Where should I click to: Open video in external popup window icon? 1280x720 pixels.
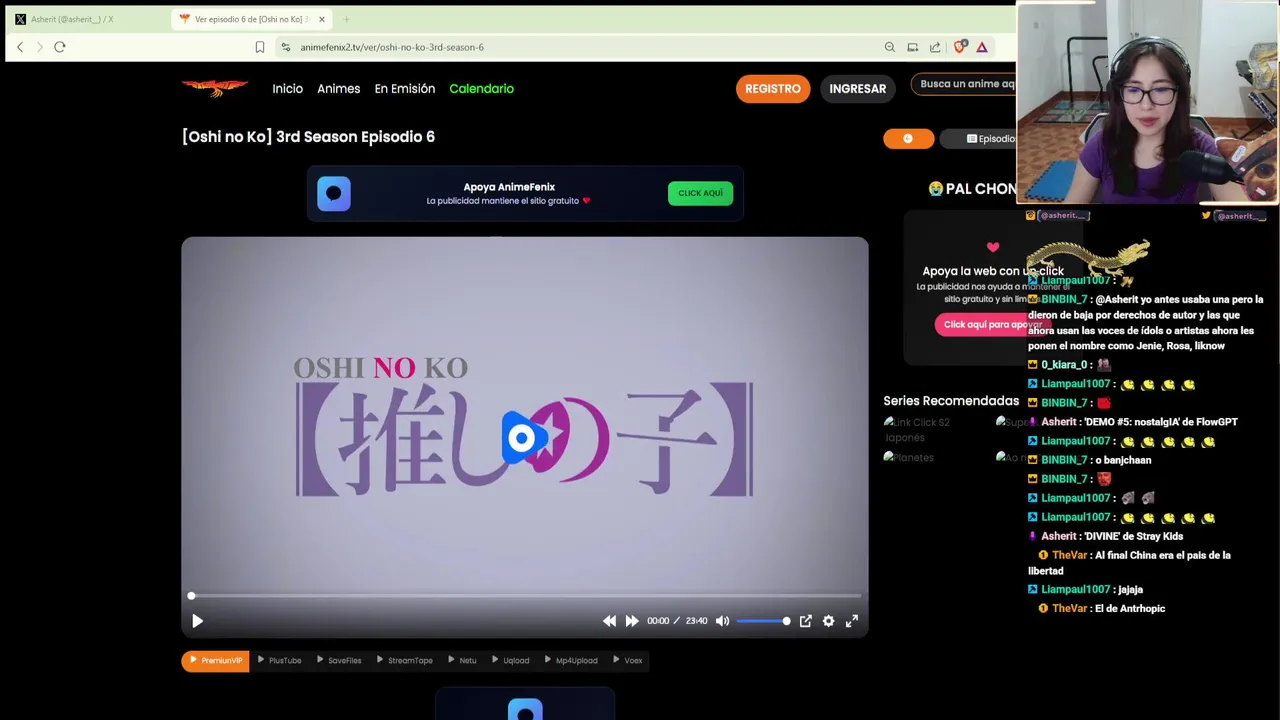point(805,621)
